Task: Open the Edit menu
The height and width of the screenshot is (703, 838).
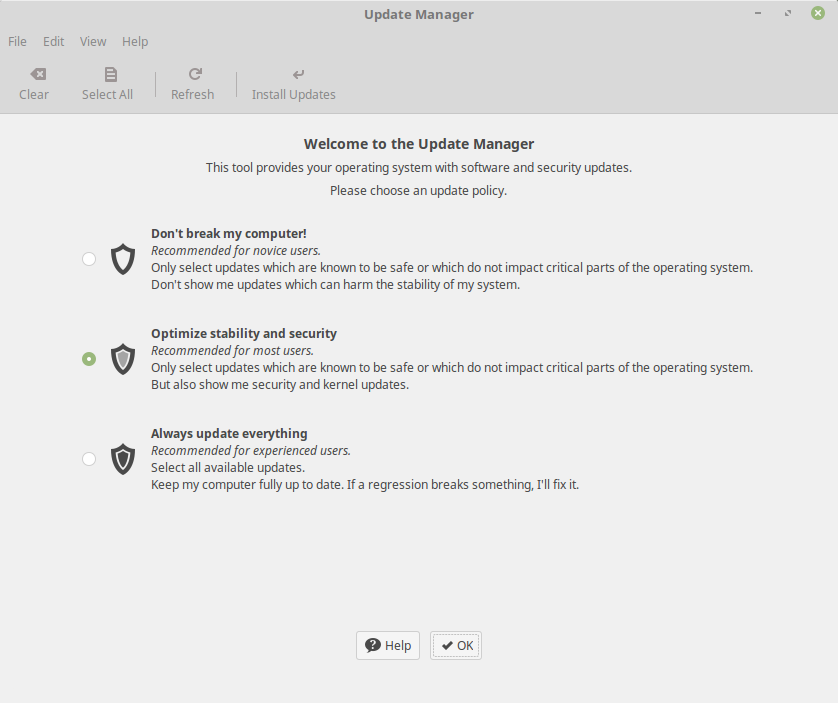Action: point(53,42)
